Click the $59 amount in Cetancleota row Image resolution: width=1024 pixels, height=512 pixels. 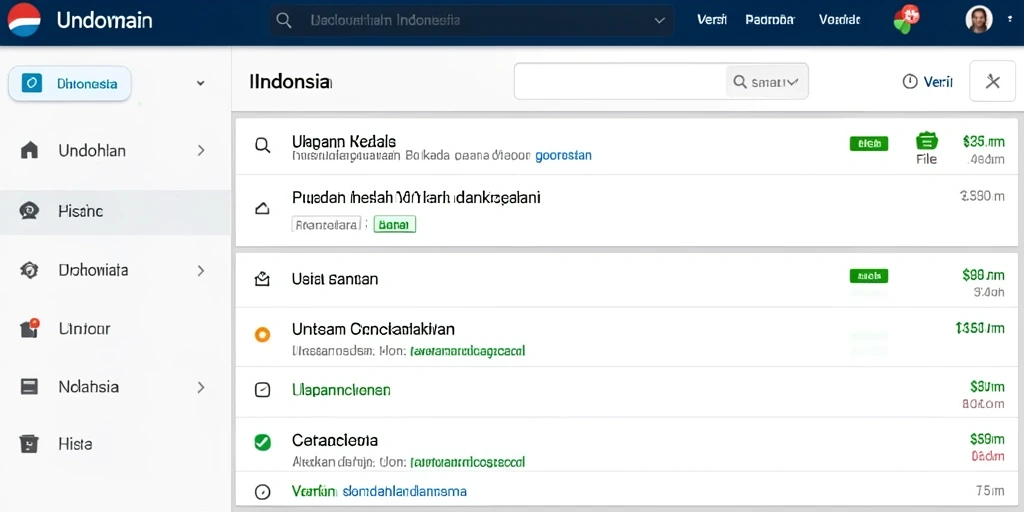987,439
